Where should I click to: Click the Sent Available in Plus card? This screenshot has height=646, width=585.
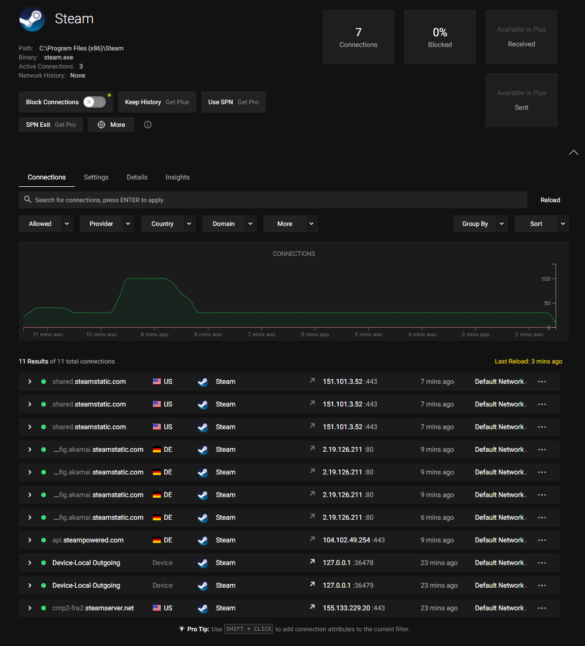(522, 100)
